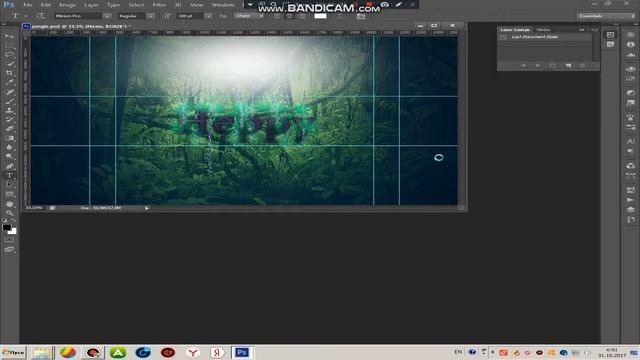Toggle the text orientation button
The image size is (640, 360).
(x=40, y=16)
